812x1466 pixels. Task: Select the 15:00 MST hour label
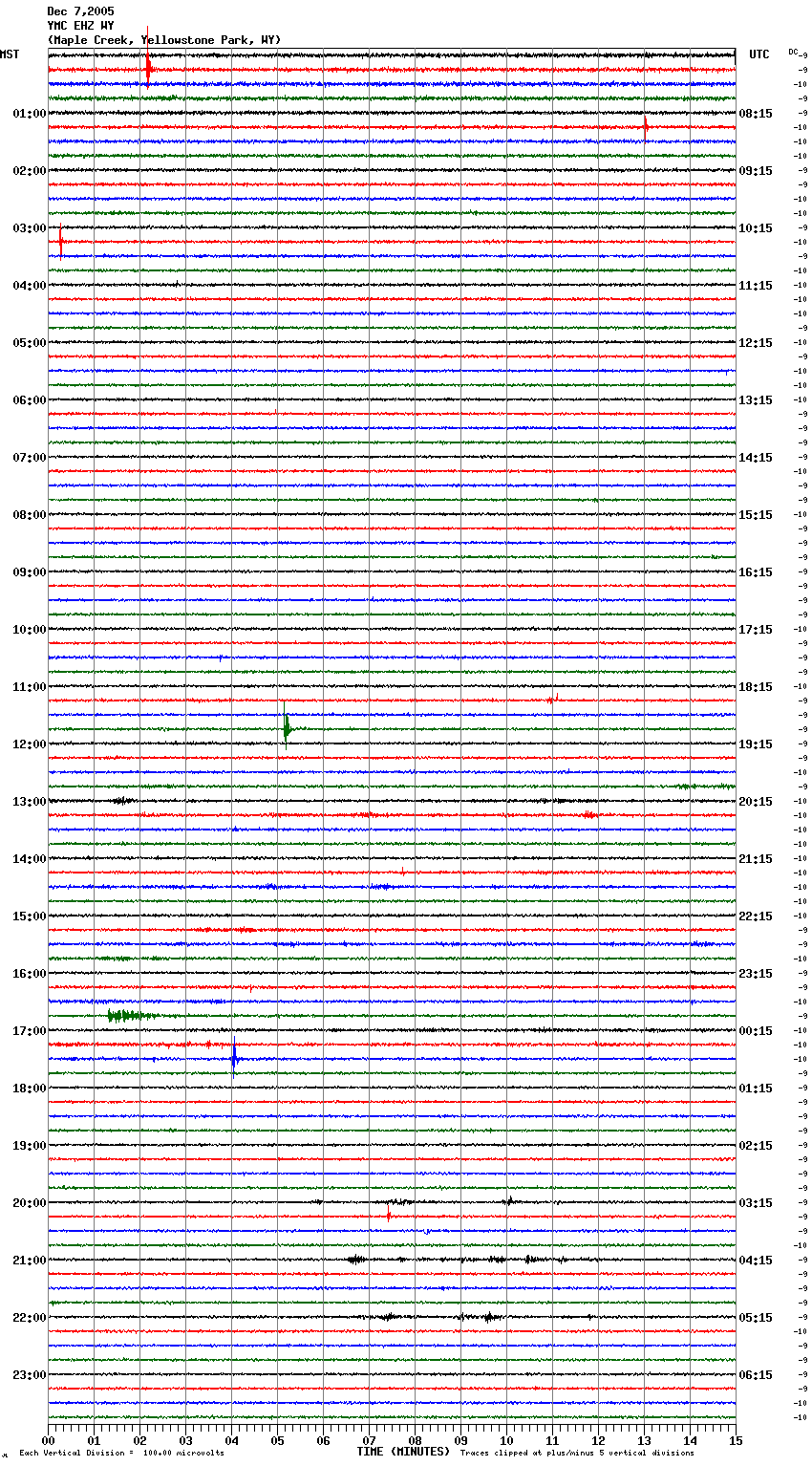[30, 916]
